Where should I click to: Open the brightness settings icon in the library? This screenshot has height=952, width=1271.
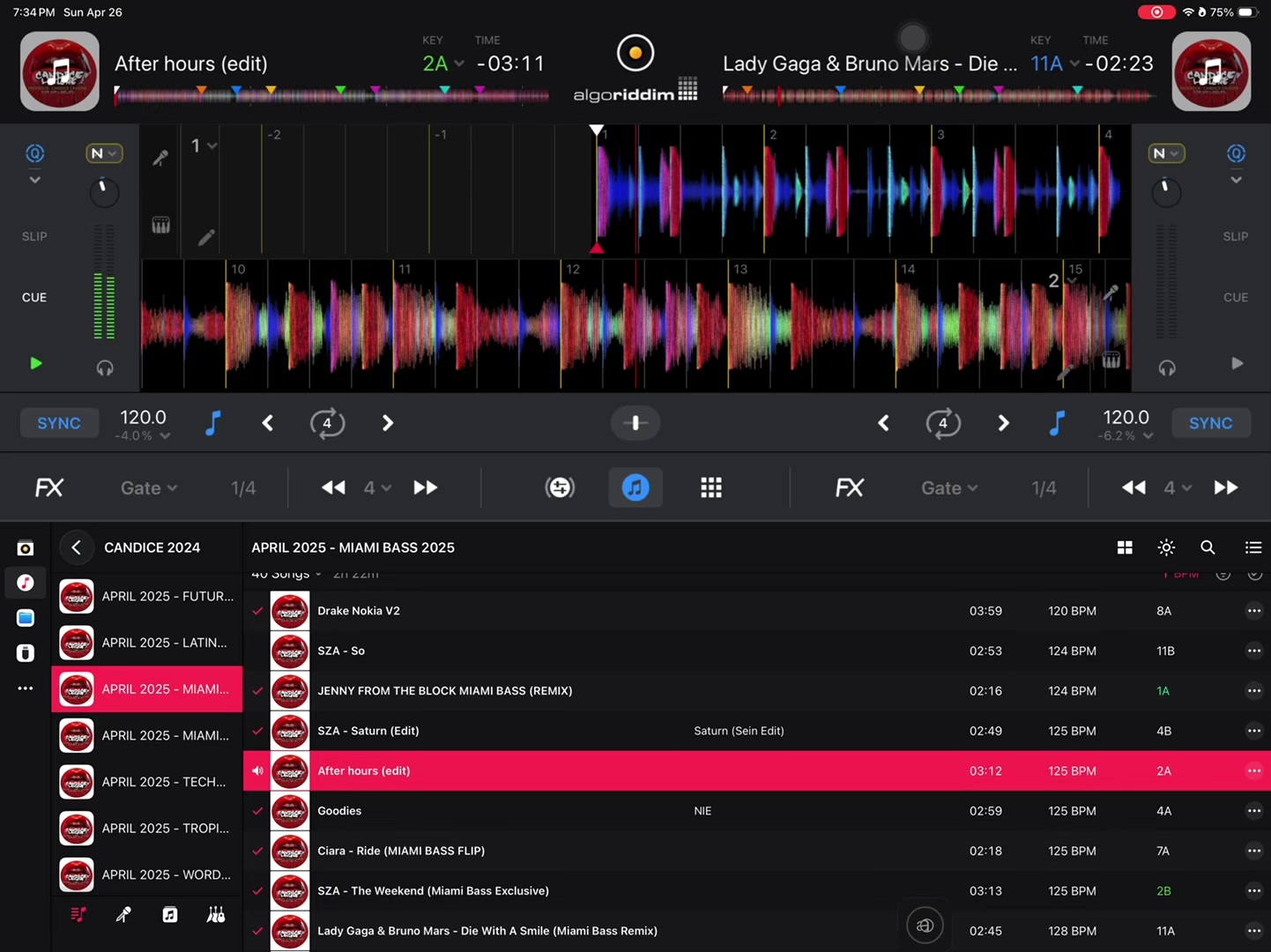pyautogui.click(x=1166, y=547)
